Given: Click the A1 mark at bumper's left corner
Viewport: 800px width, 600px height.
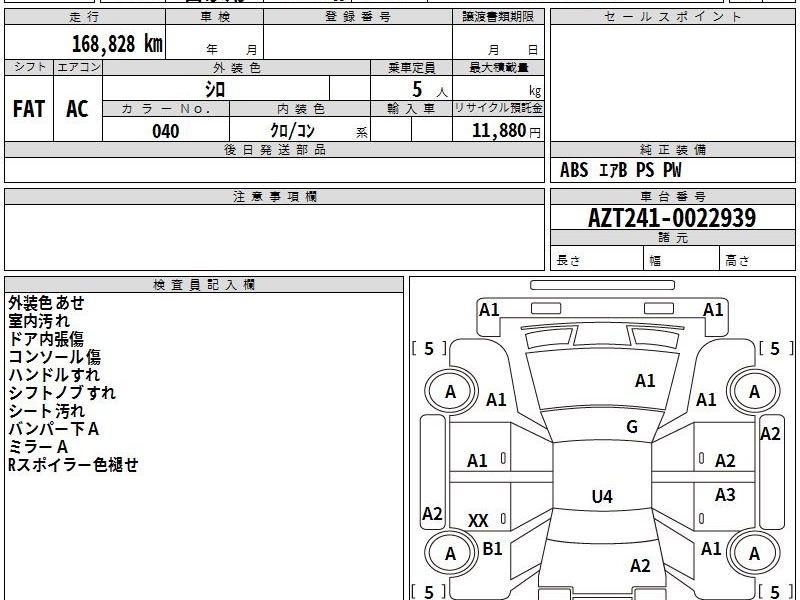Looking at the screenshot, I should pyautogui.click(x=489, y=310).
